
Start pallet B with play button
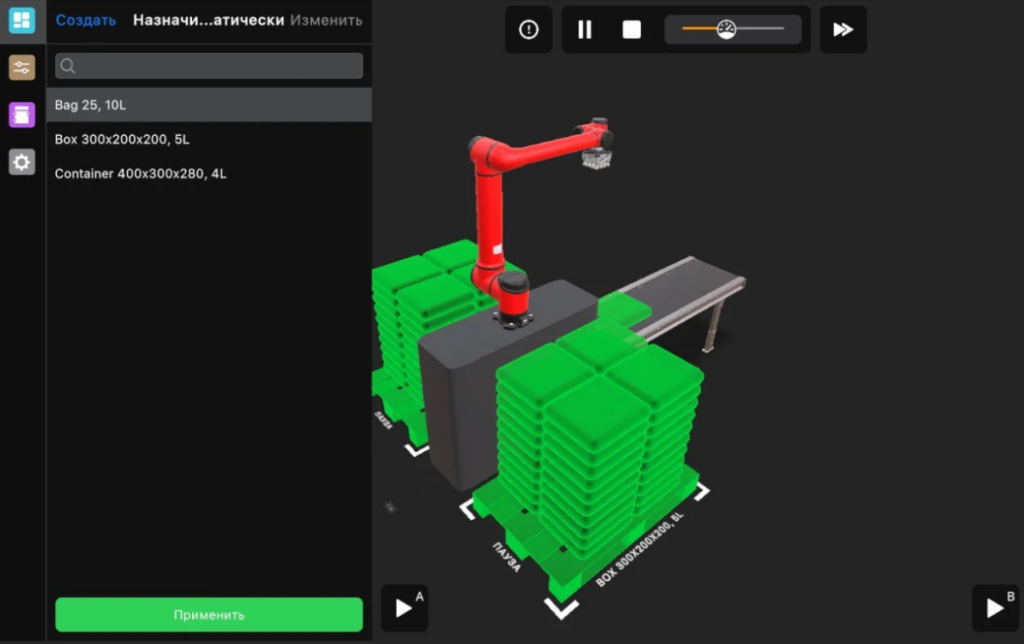[x=995, y=608]
